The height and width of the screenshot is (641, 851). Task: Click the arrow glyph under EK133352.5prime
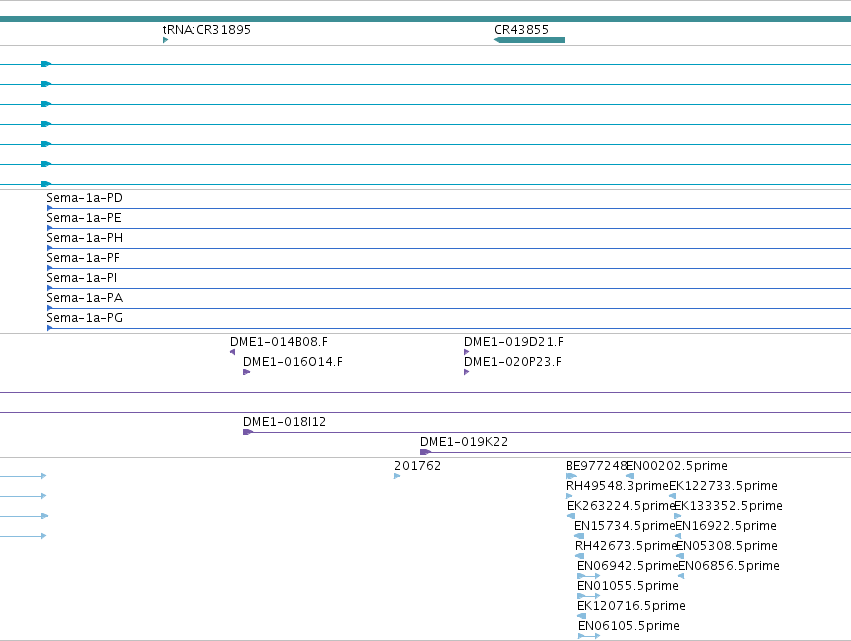click(x=677, y=516)
